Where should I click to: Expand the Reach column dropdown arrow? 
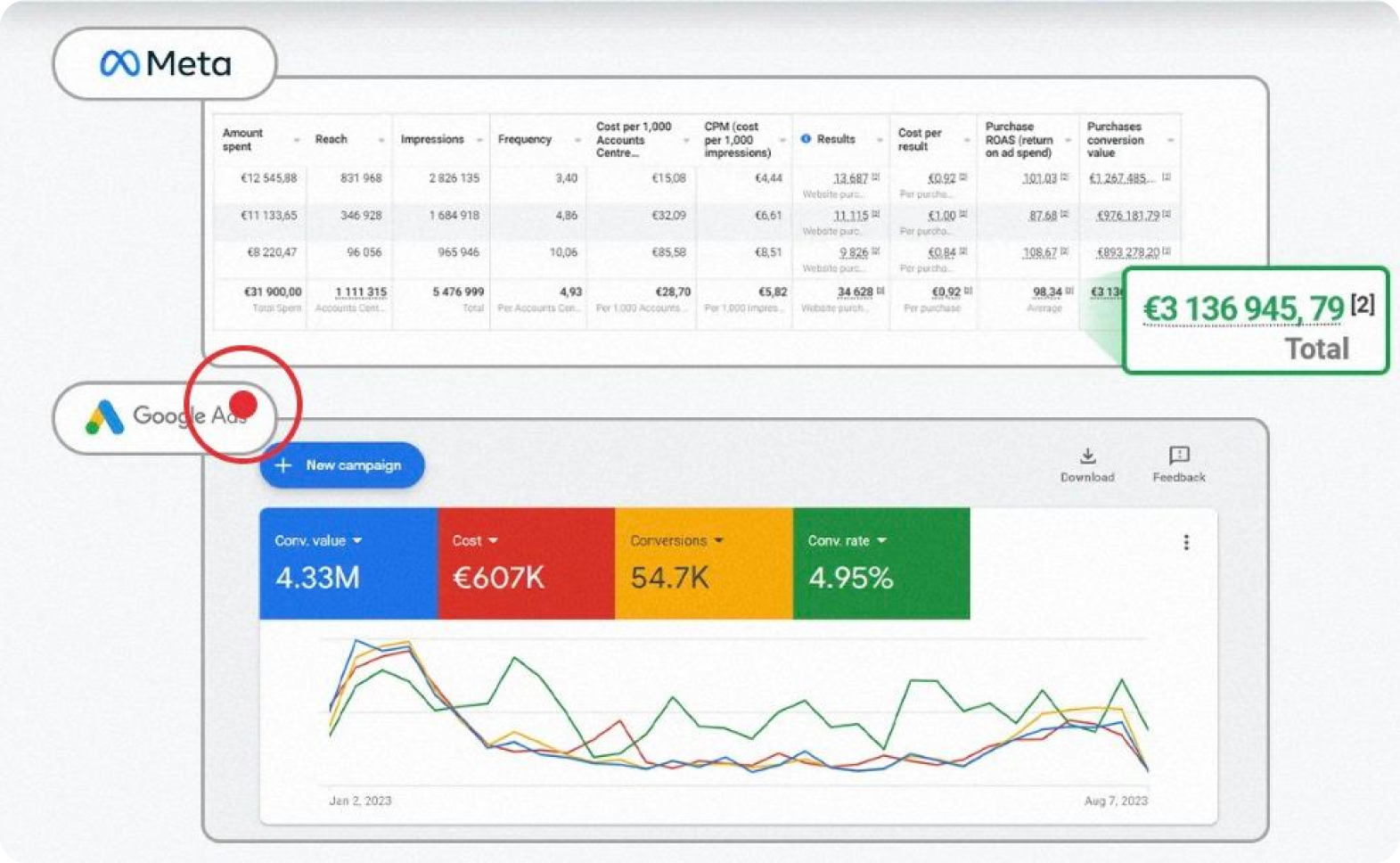(381, 141)
